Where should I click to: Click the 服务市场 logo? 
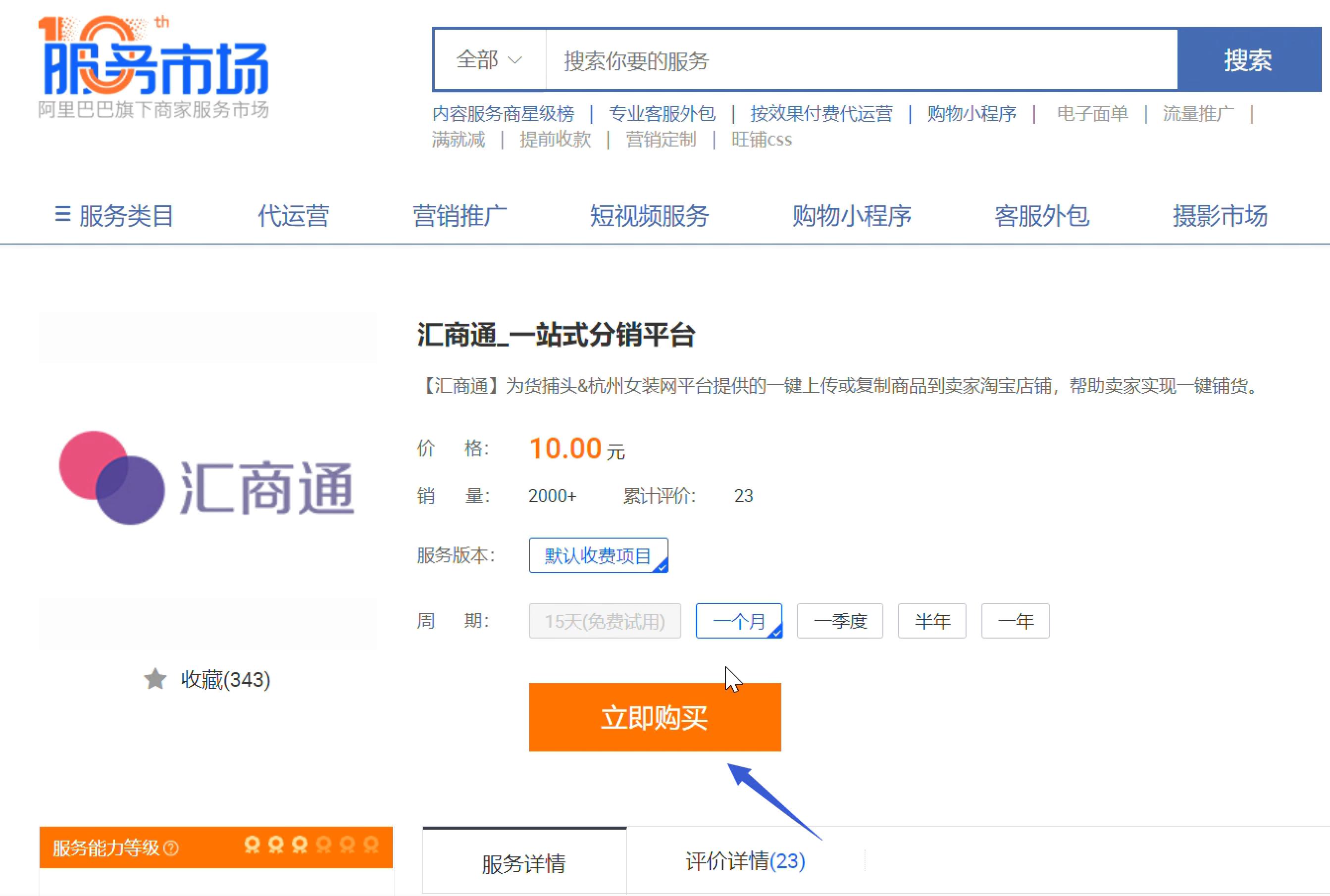[154, 55]
